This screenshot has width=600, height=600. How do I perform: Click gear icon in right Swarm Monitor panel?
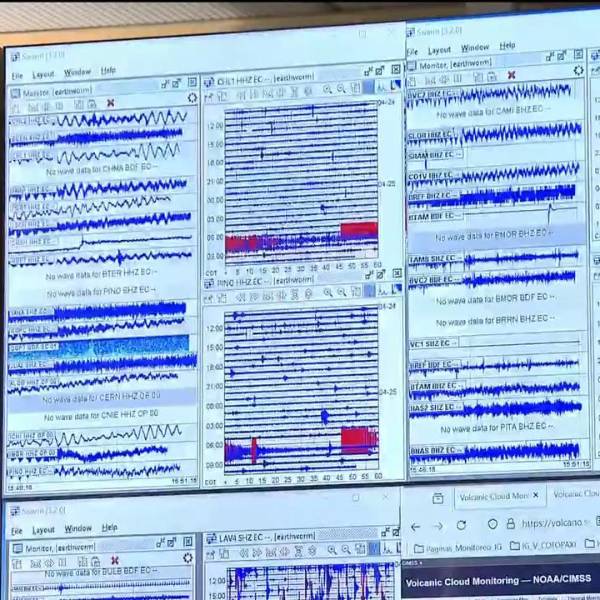click(578, 71)
